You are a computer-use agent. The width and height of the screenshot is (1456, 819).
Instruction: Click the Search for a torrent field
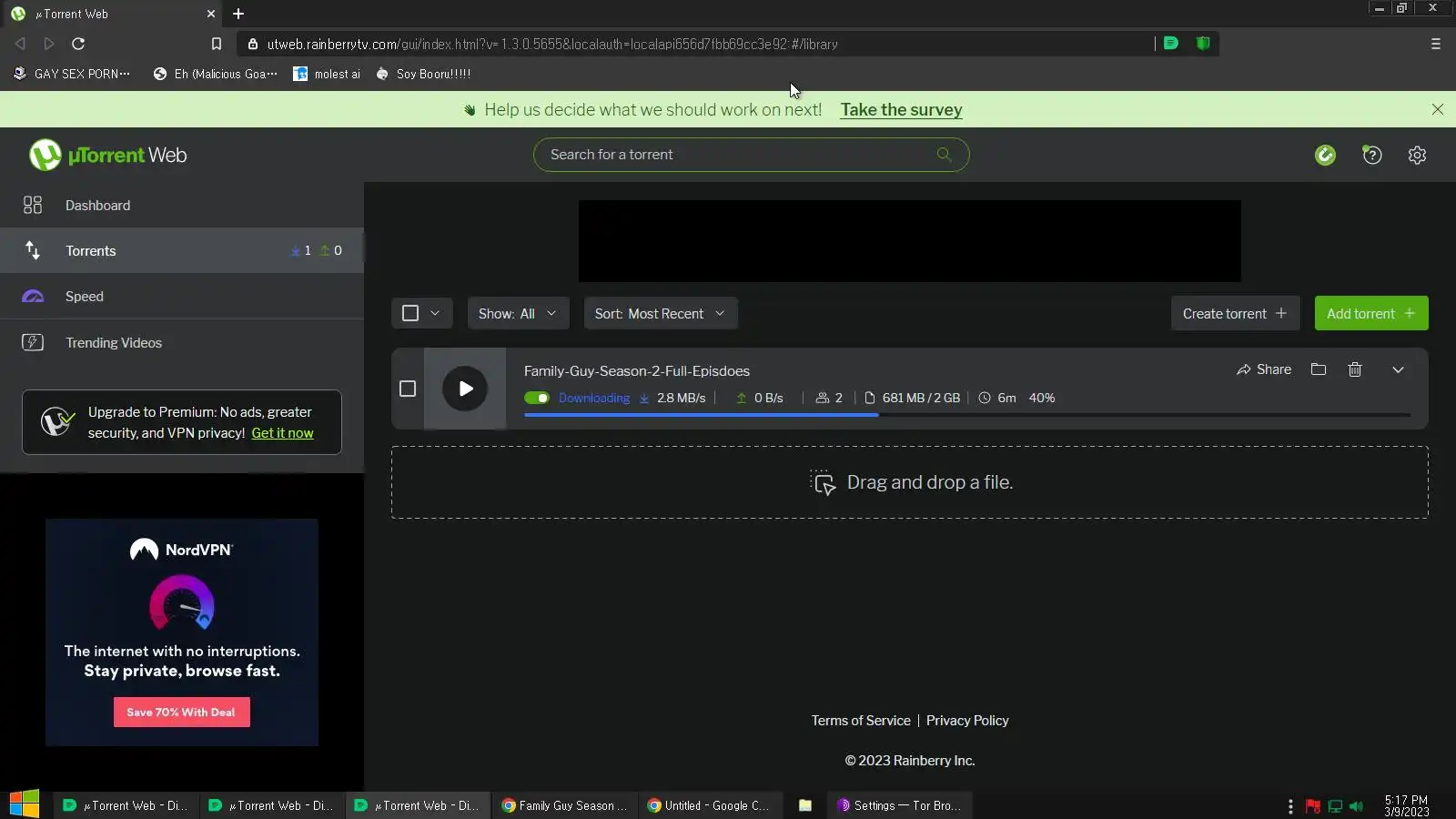pos(751,155)
